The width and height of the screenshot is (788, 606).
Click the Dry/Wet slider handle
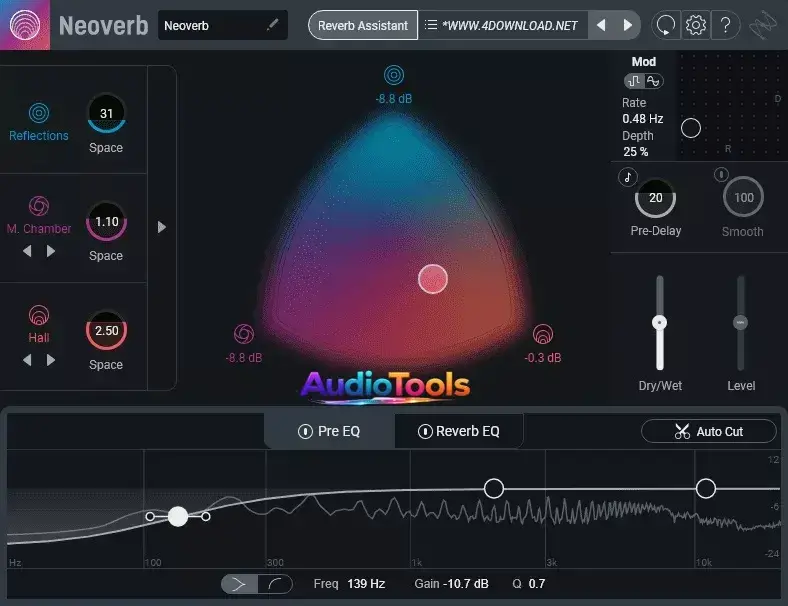[x=659, y=323]
